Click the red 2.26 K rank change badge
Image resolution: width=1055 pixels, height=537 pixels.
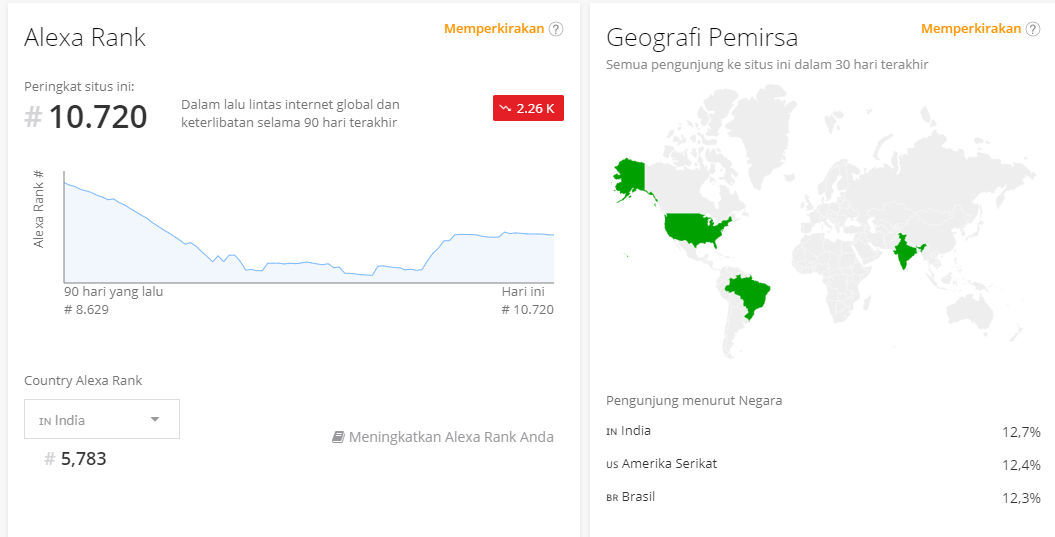coord(528,108)
